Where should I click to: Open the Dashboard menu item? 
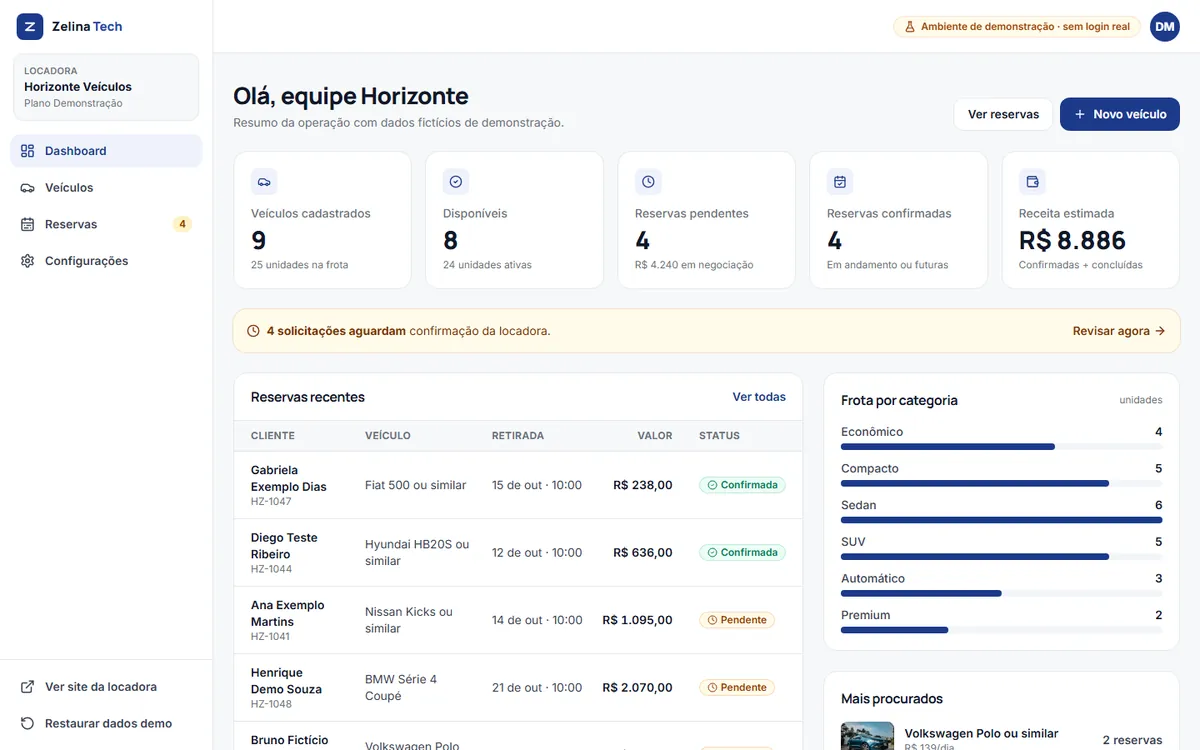(x=106, y=151)
